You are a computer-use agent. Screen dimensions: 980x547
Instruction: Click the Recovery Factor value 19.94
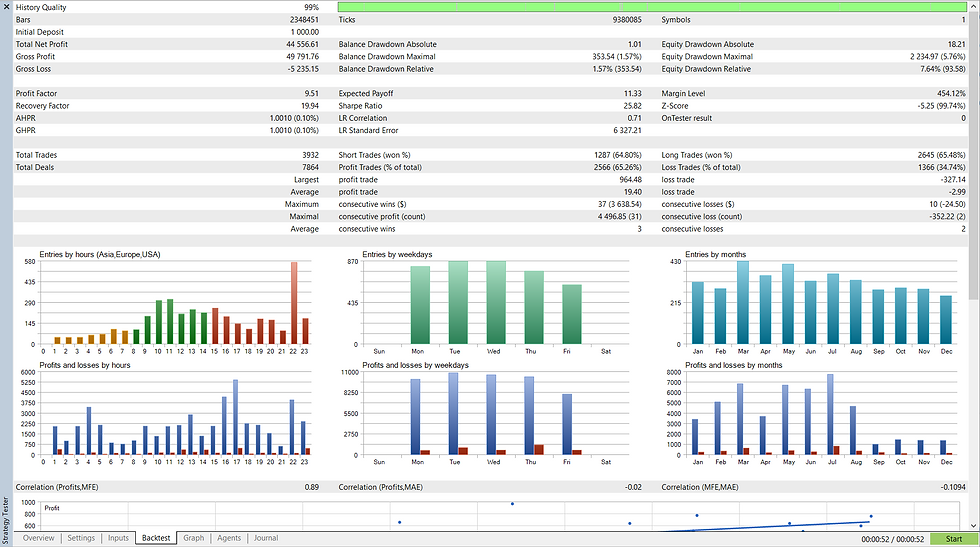[310, 106]
